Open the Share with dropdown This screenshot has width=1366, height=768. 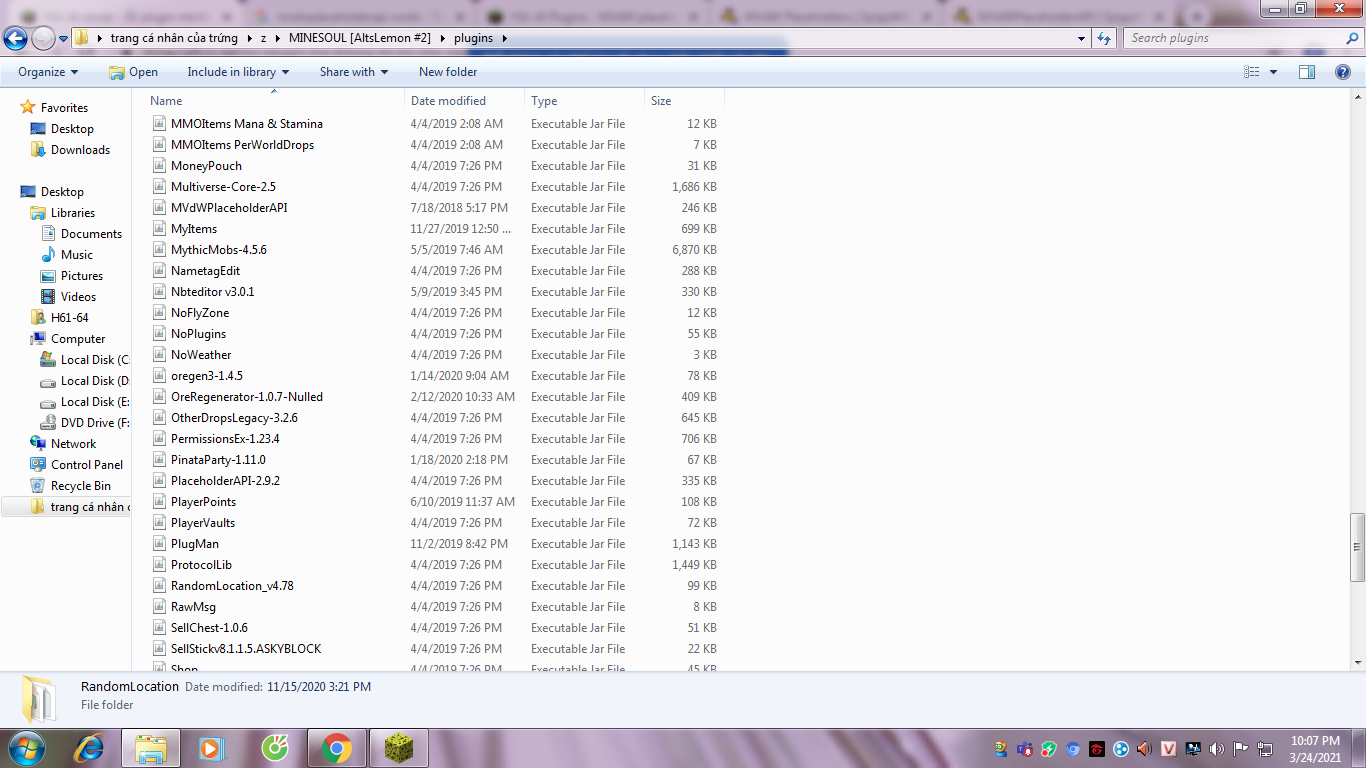coord(354,72)
